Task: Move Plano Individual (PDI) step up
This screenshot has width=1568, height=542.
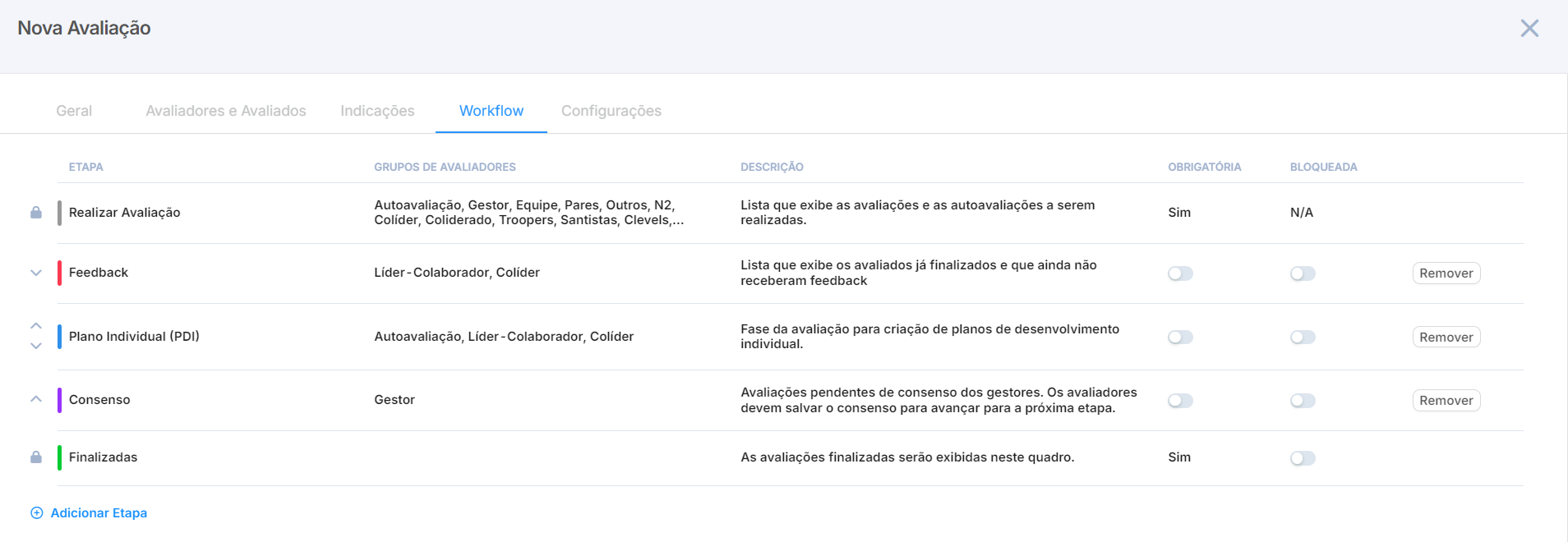Action: [x=36, y=326]
